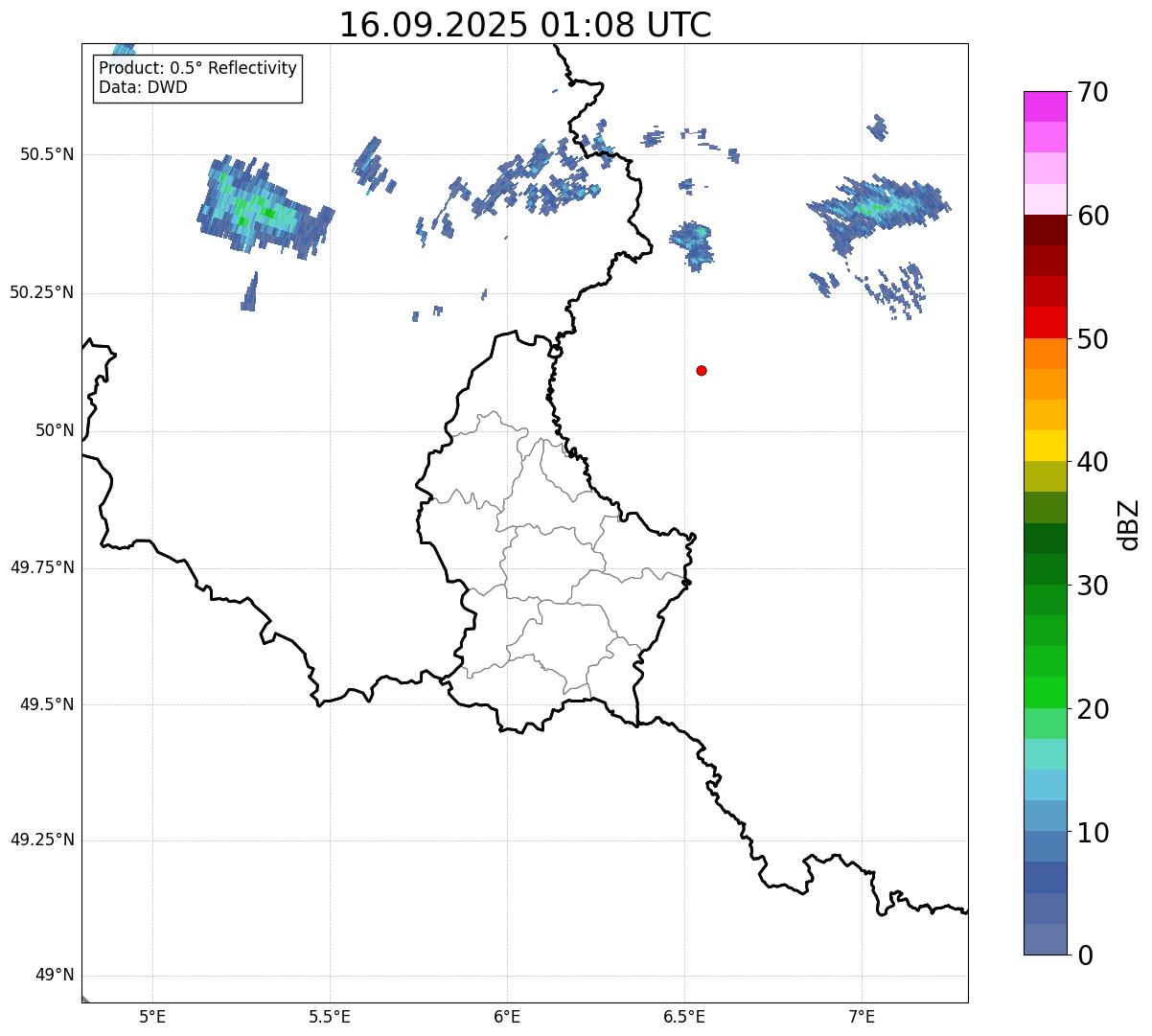Click the dBZ colorbar axis label
This screenshot has height=1036, width=1152.
(x=1129, y=523)
